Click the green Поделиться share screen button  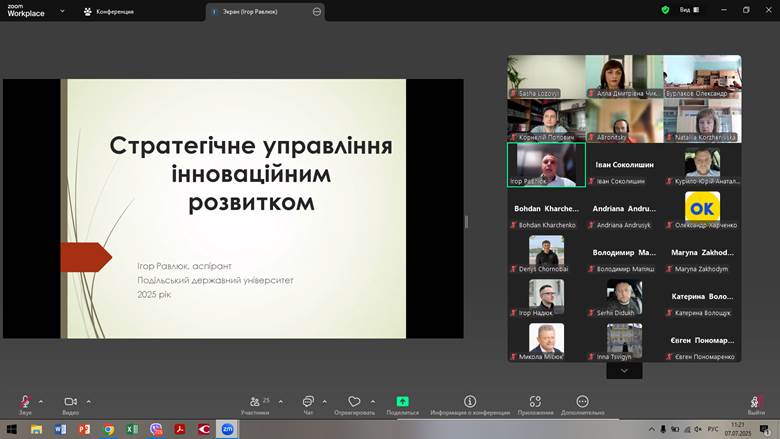tap(402, 402)
